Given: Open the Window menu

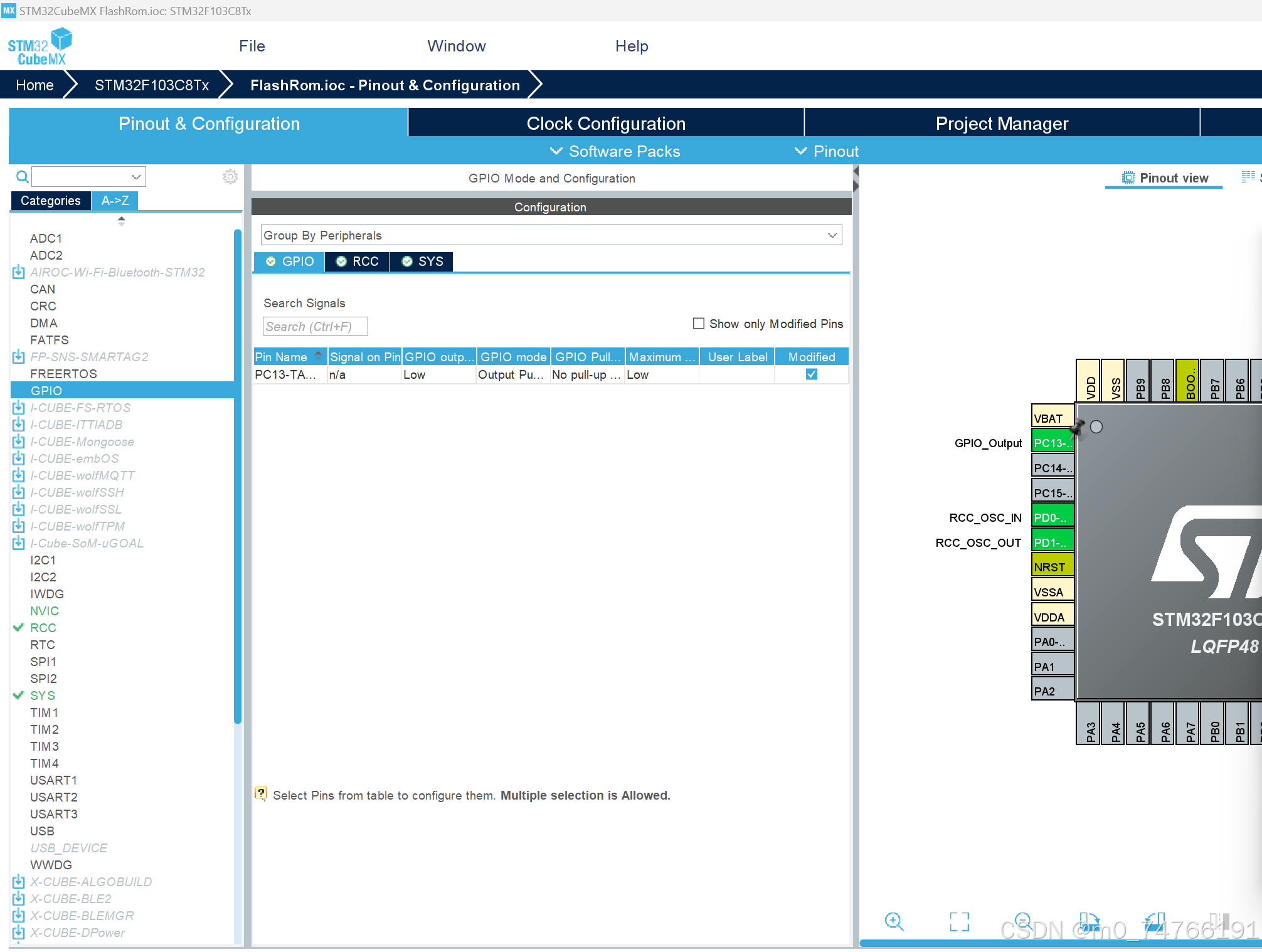Looking at the screenshot, I should coord(457,46).
